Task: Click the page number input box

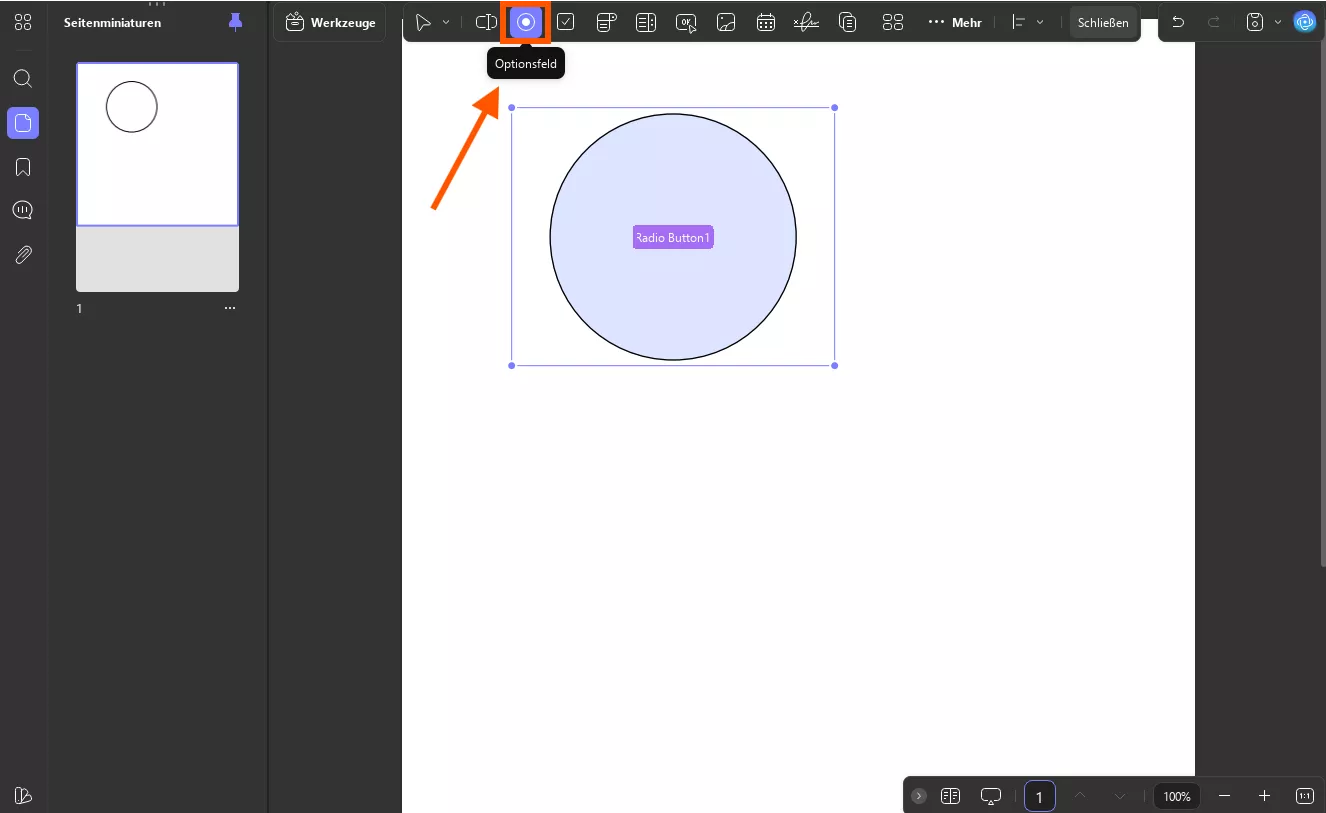Action: pyautogui.click(x=1039, y=796)
